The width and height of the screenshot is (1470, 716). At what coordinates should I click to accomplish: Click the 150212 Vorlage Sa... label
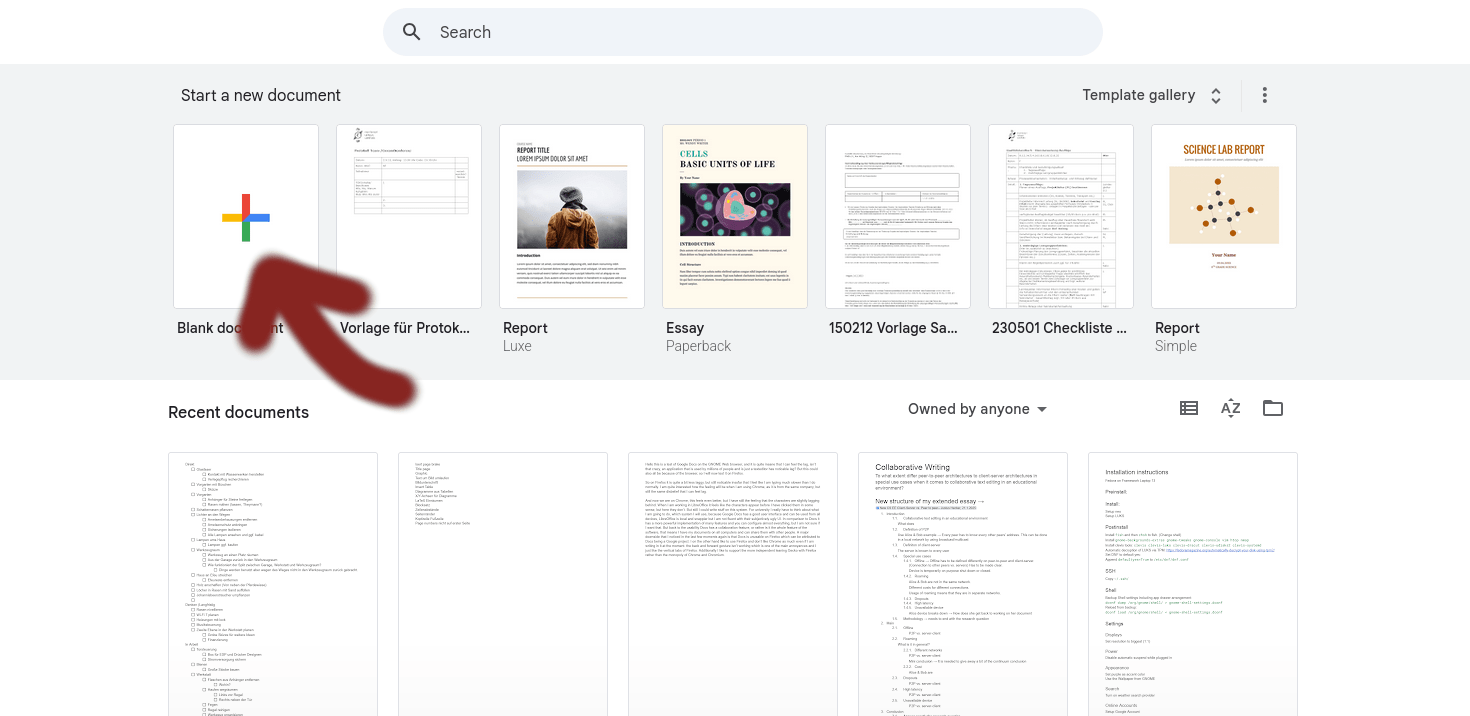coord(893,328)
